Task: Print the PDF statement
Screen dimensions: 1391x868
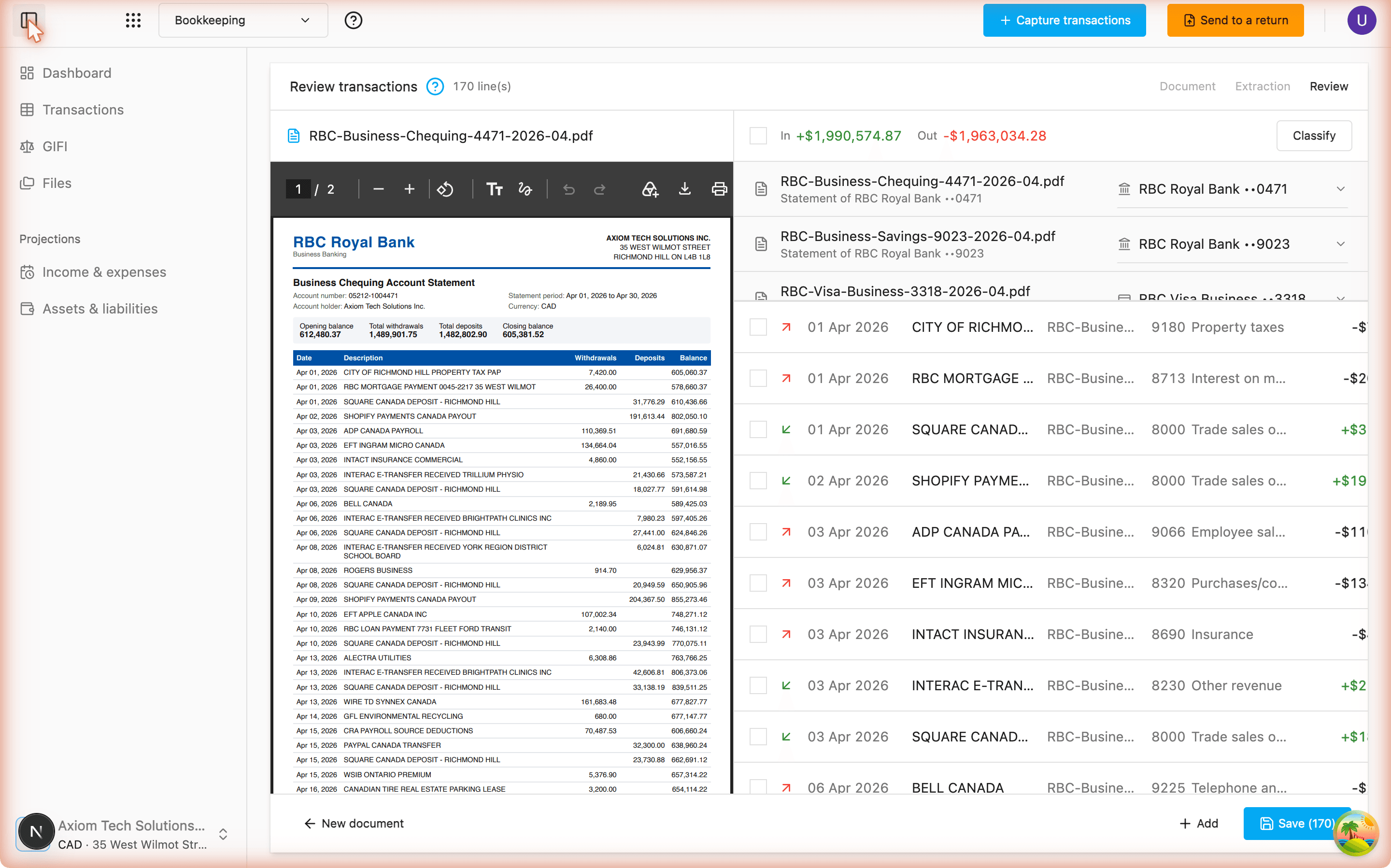Action: pyautogui.click(x=719, y=189)
